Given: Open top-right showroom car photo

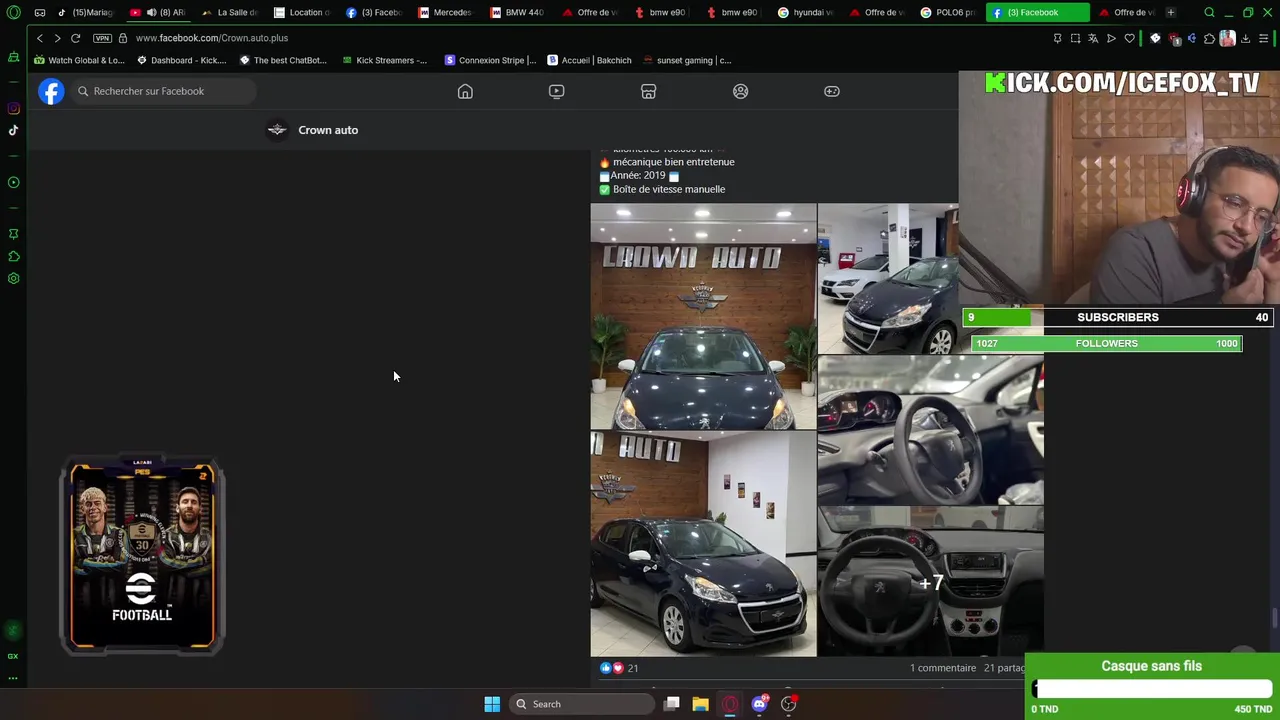Looking at the screenshot, I should (888, 279).
